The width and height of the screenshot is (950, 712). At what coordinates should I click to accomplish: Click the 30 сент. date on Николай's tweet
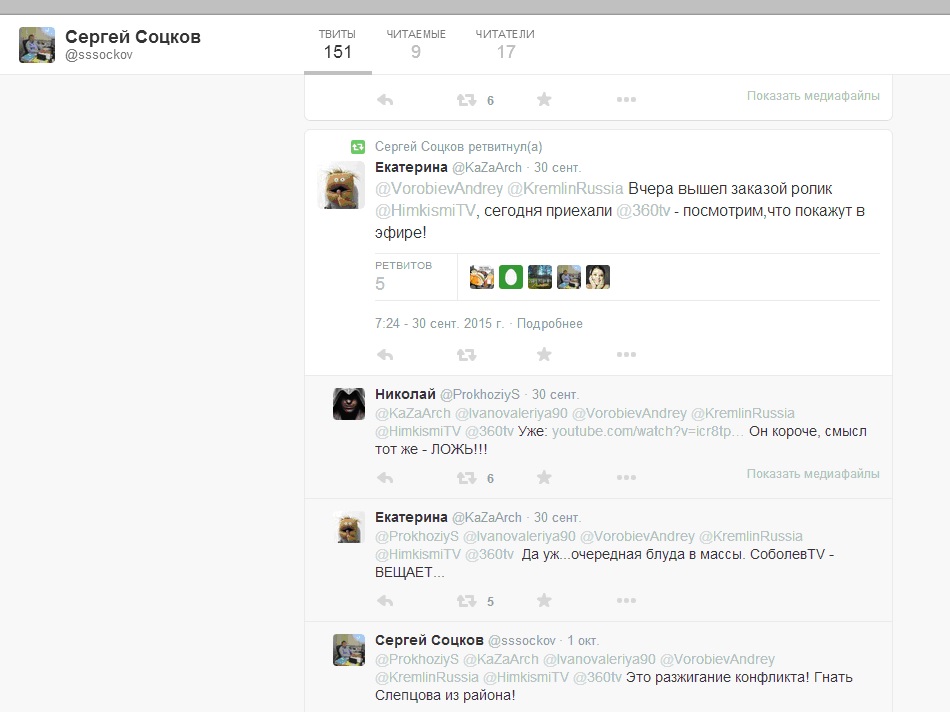pos(555,394)
